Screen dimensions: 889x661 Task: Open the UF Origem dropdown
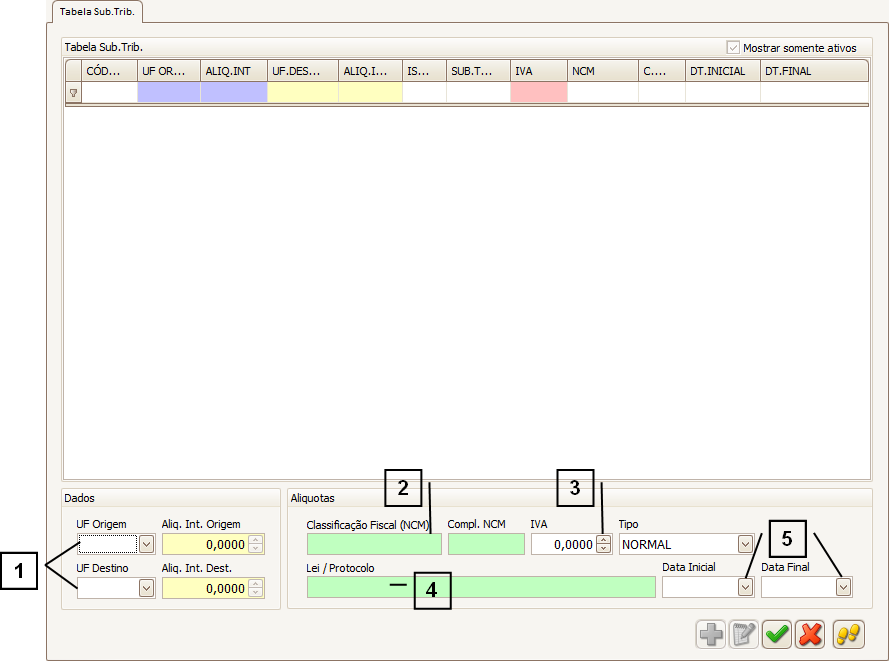tap(146, 544)
